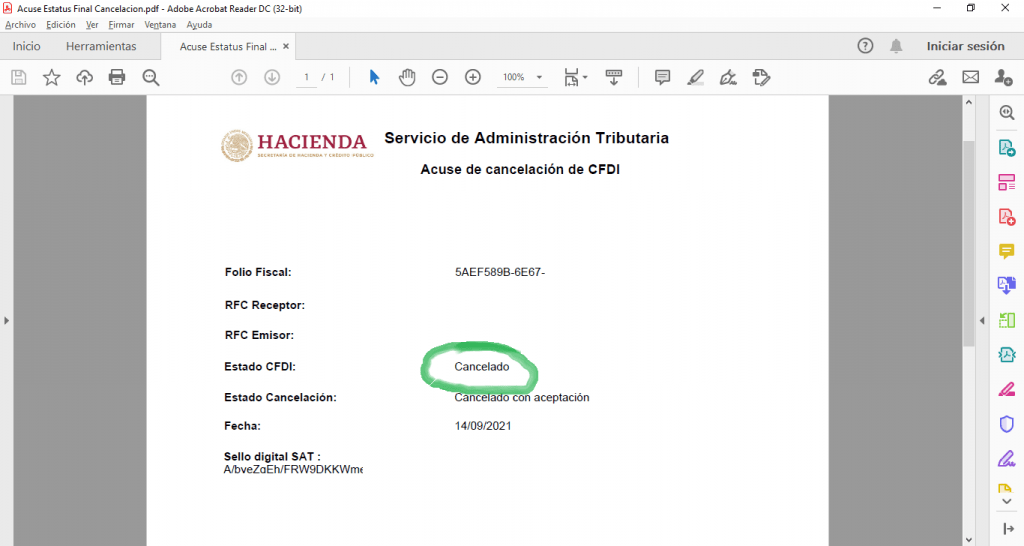
Task: Collapse the right tools pane arrow
Action: [982, 321]
